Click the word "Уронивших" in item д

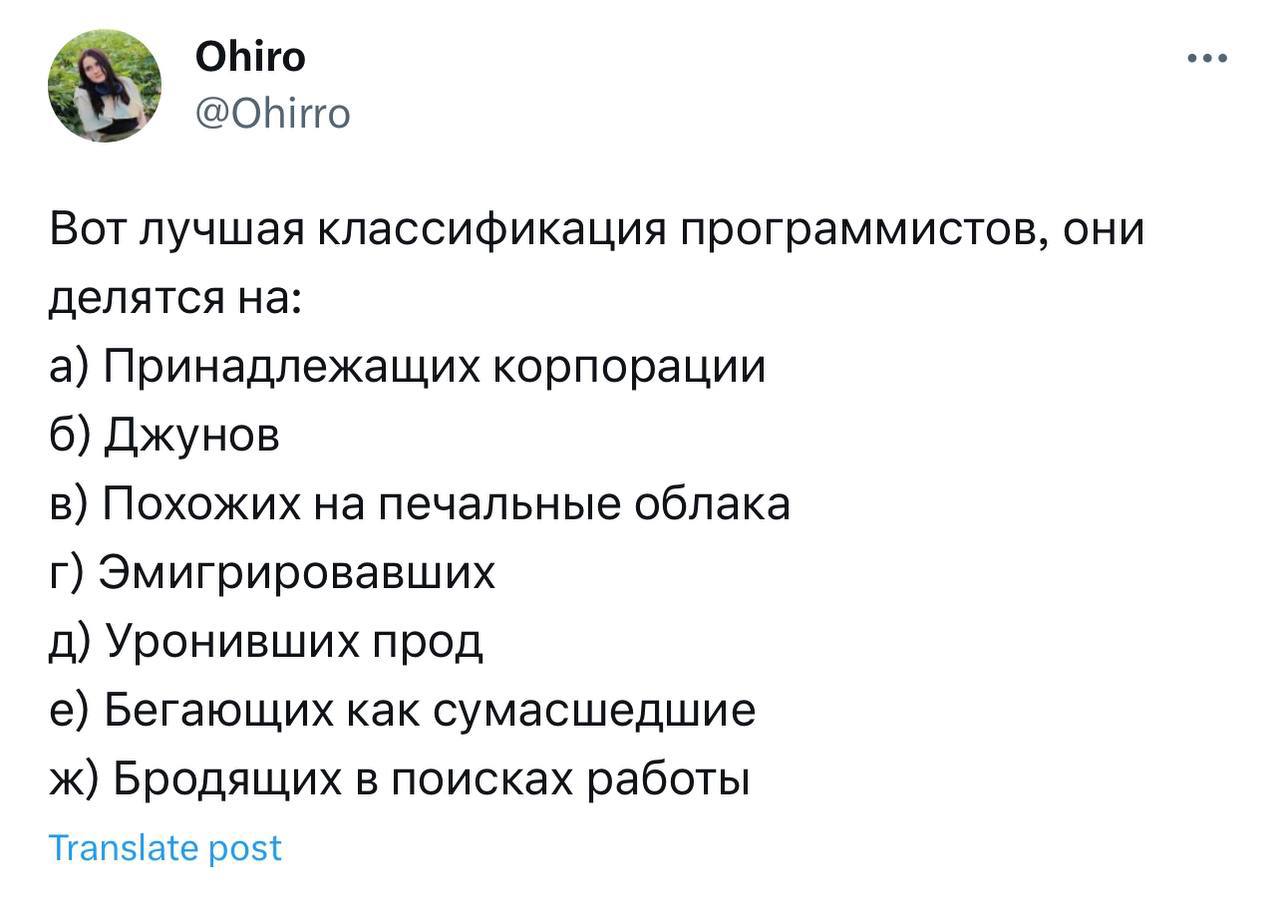pos(232,642)
